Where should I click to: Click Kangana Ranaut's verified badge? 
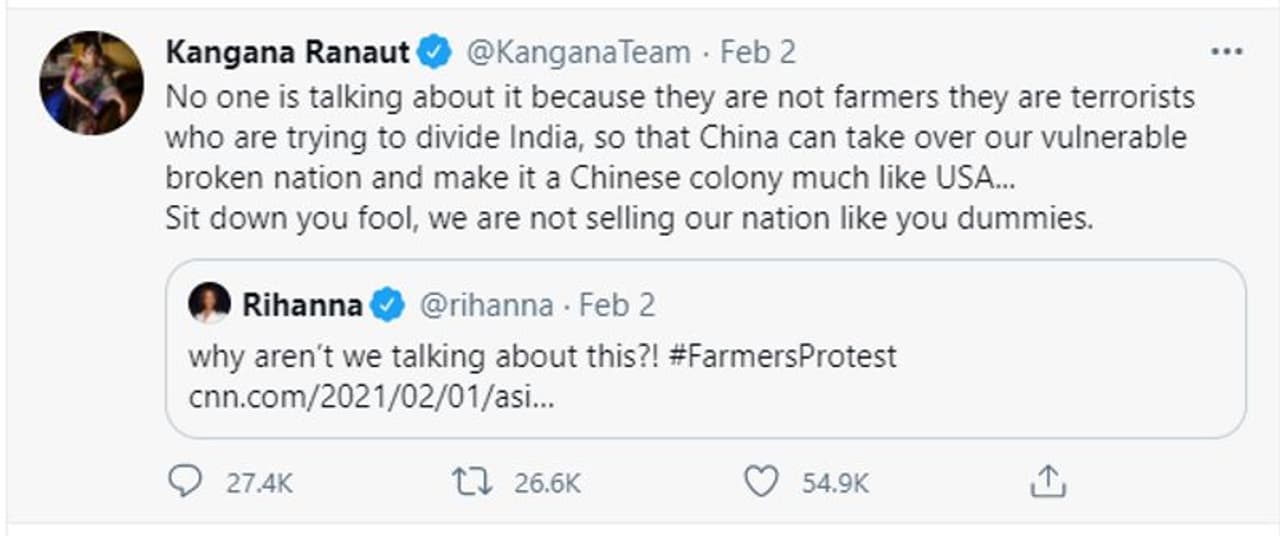click(434, 52)
